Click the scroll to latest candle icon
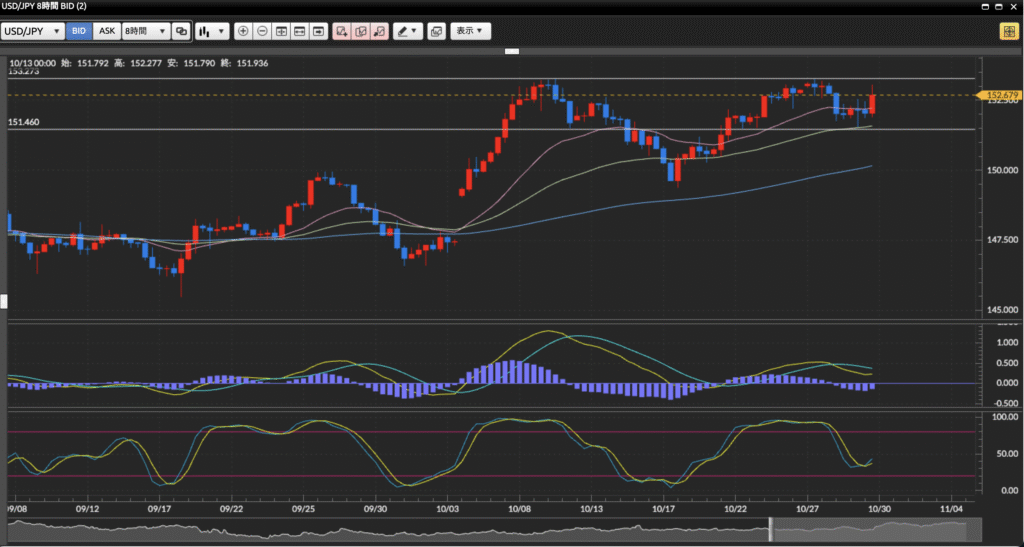The height and width of the screenshot is (547, 1024). click(x=319, y=31)
